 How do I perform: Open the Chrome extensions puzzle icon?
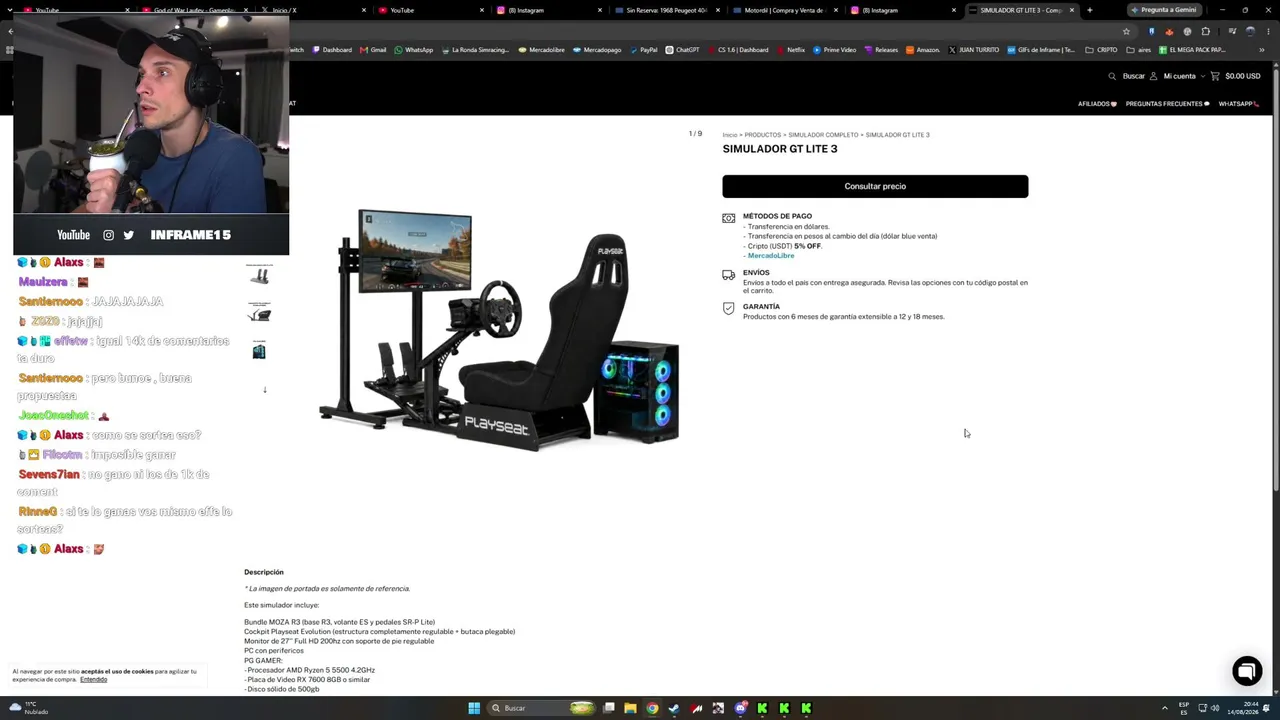pos(1205,31)
